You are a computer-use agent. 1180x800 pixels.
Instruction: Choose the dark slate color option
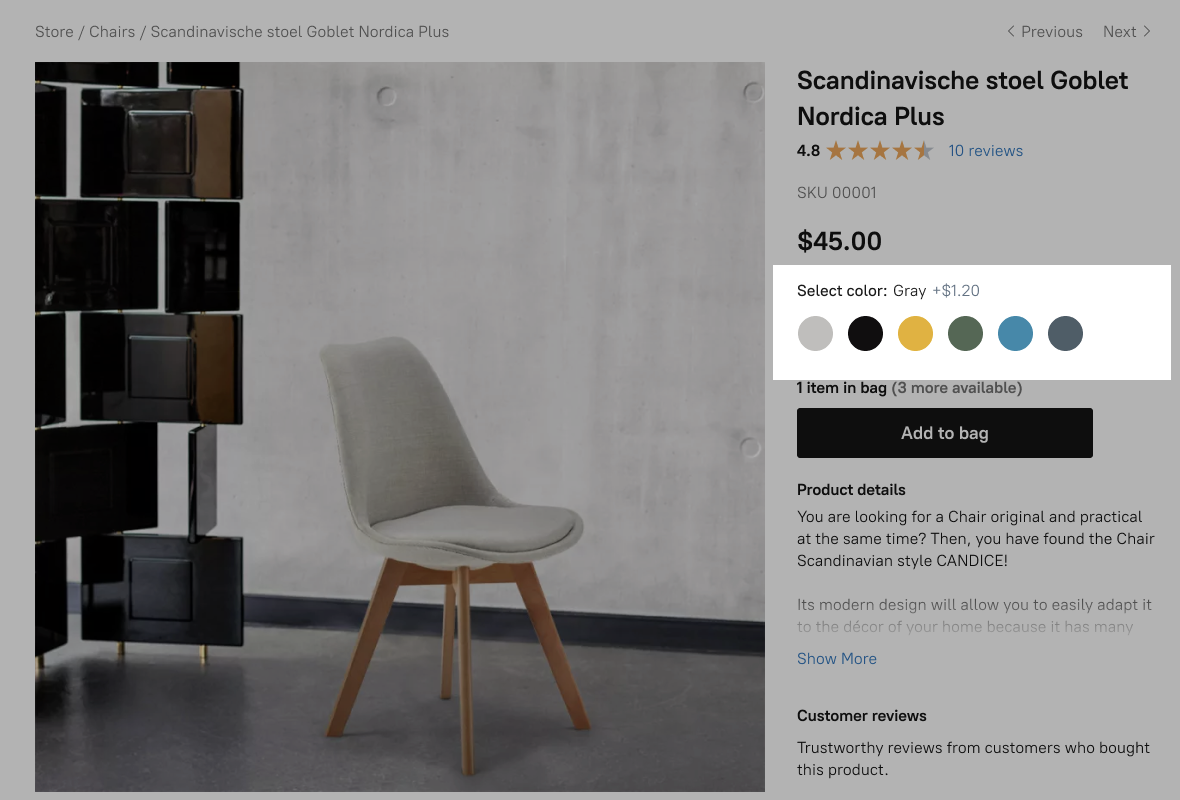(x=1065, y=333)
